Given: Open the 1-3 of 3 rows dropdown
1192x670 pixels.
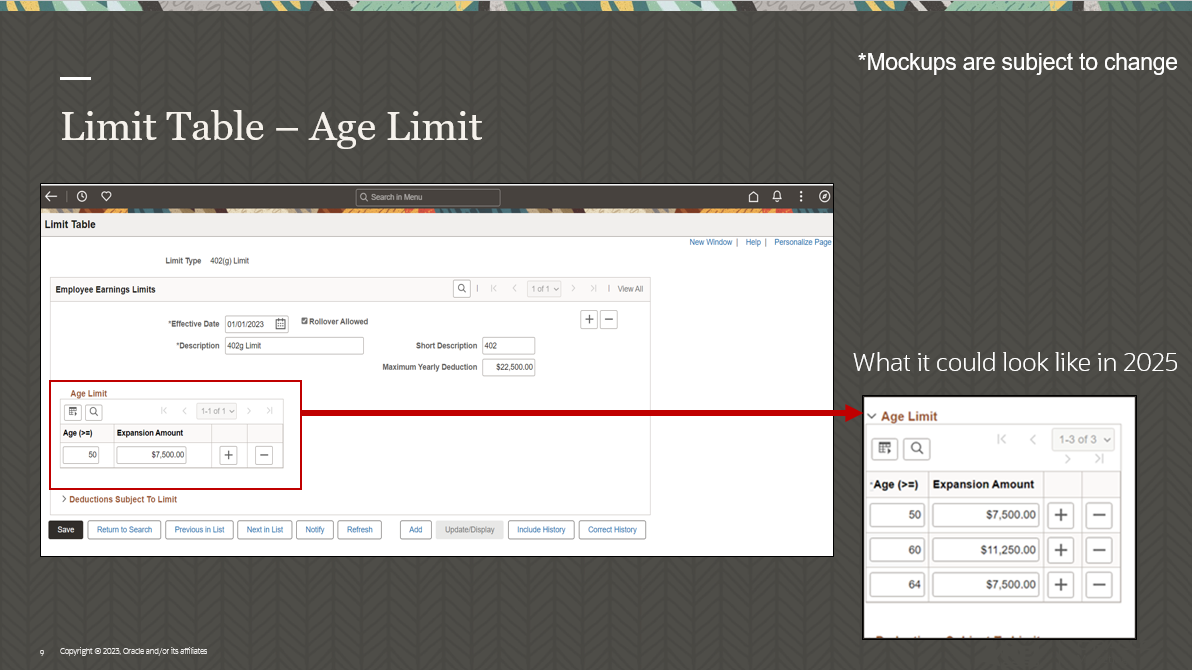Looking at the screenshot, I should pyautogui.click(x=1083, y=440).
